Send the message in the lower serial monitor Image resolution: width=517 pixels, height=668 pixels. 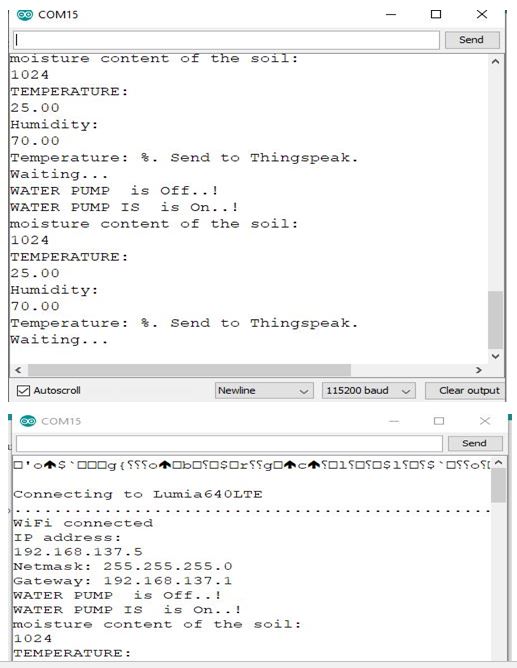pyautogui.click(x=474, y=443)
